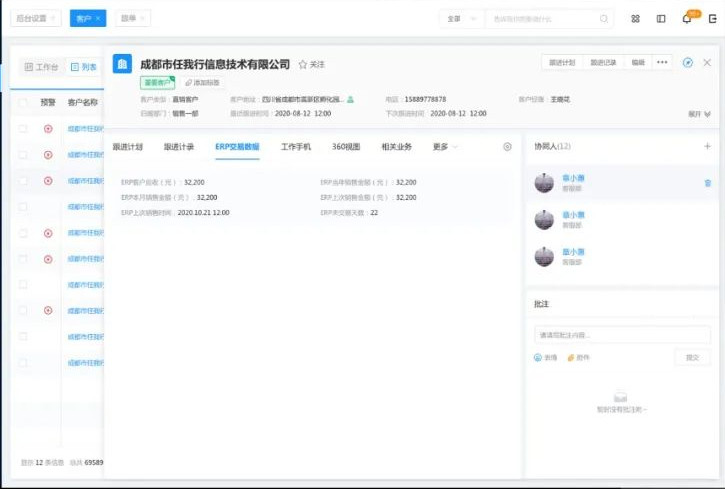725x489 pixels.
Task: Click the green person icon beside address
Action: 350,99
